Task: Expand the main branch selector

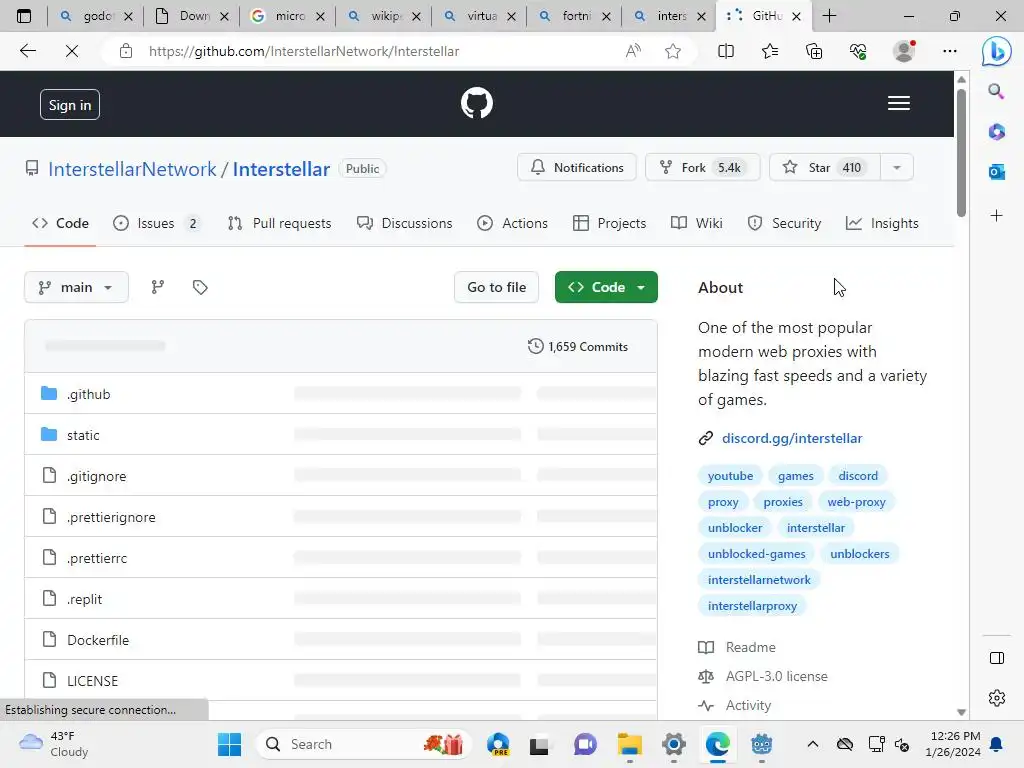Action: (76, 287)
